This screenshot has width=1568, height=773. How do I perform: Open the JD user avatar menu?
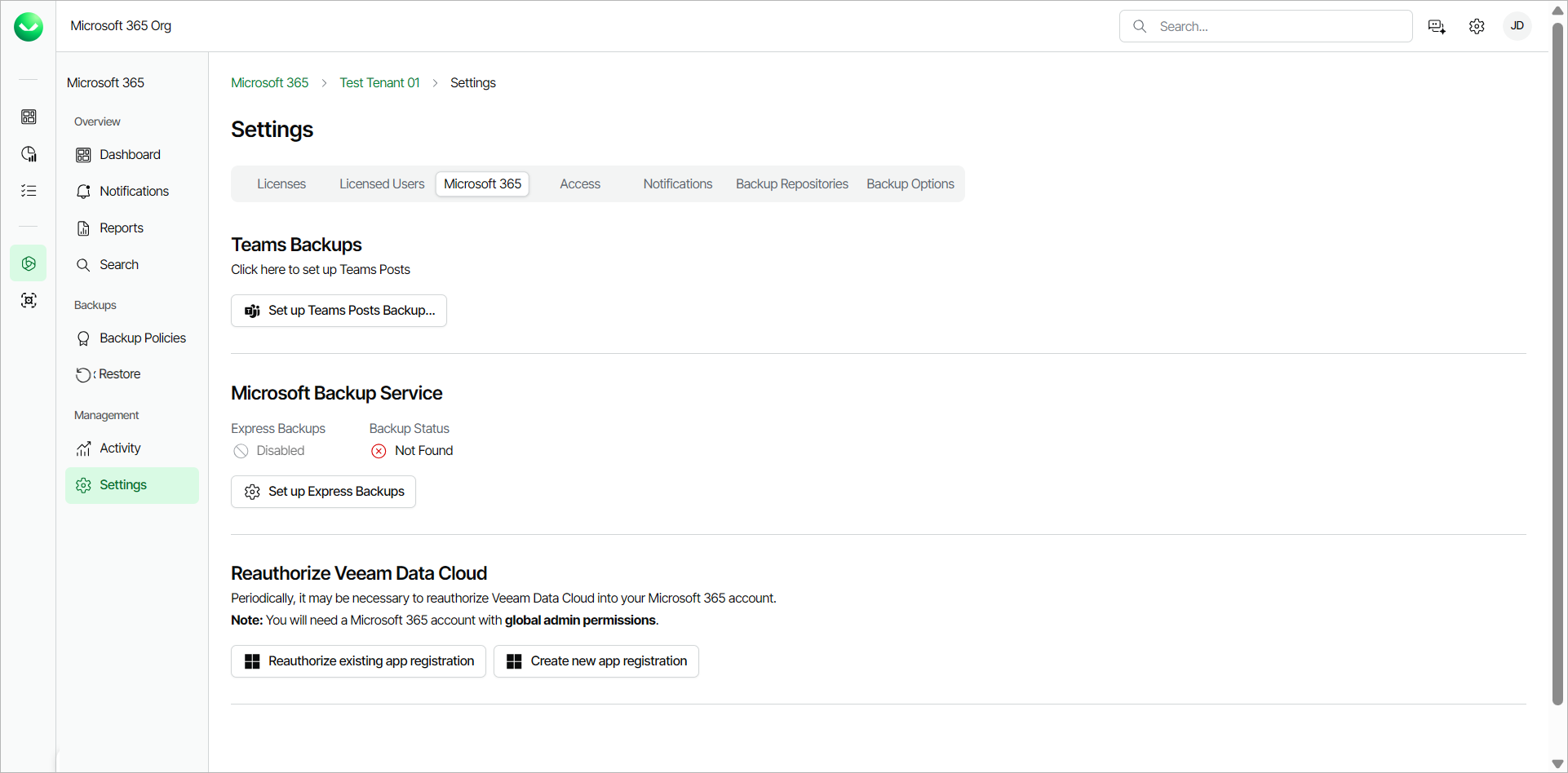click(x=1517, y=26)
